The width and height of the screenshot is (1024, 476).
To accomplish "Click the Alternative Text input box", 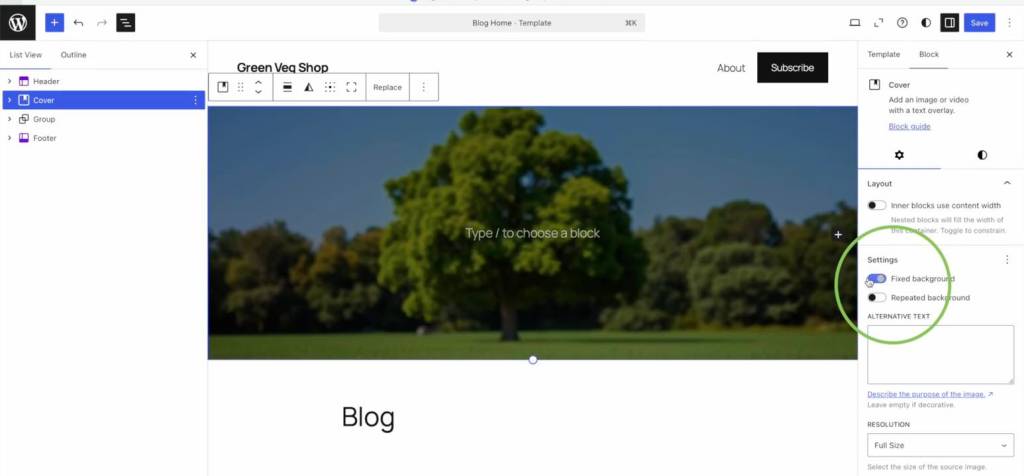I will coord(940,354).
